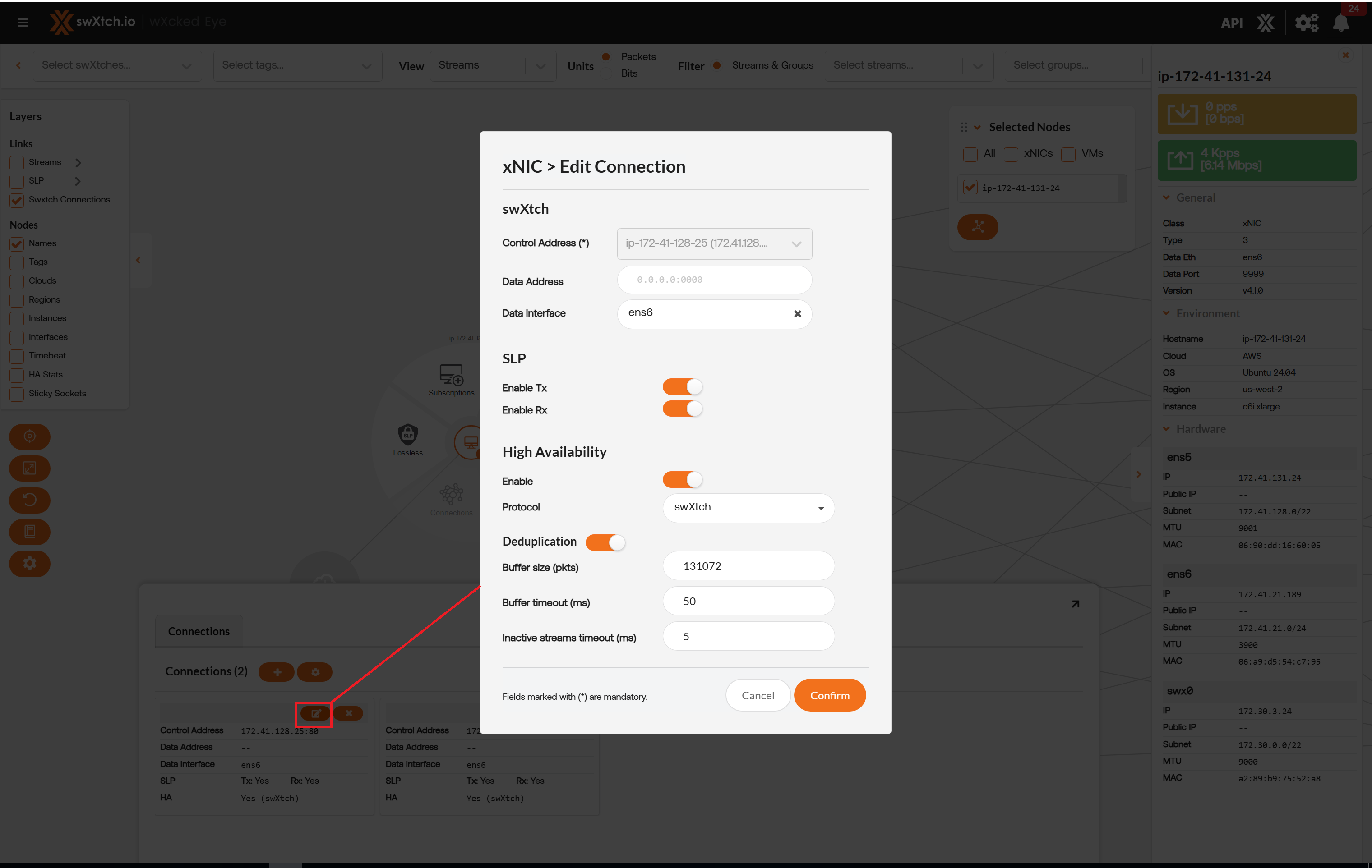1372x868 pixels.
Task: Collapse the General section in details panel
Action: pos(1166,197)
